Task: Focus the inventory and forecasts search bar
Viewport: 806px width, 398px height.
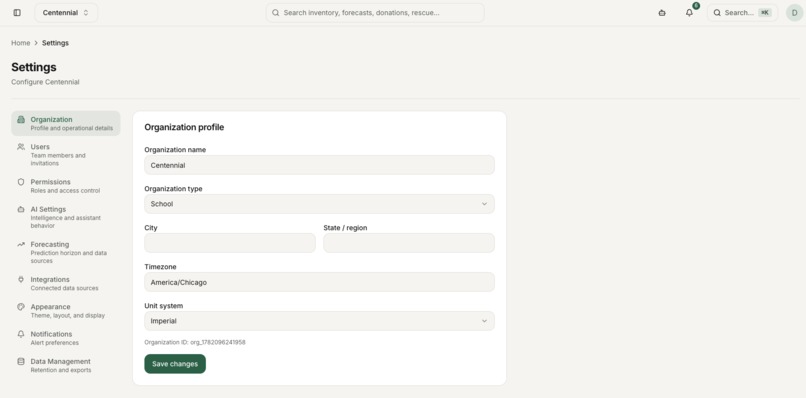Action: (x=375, y=13)
